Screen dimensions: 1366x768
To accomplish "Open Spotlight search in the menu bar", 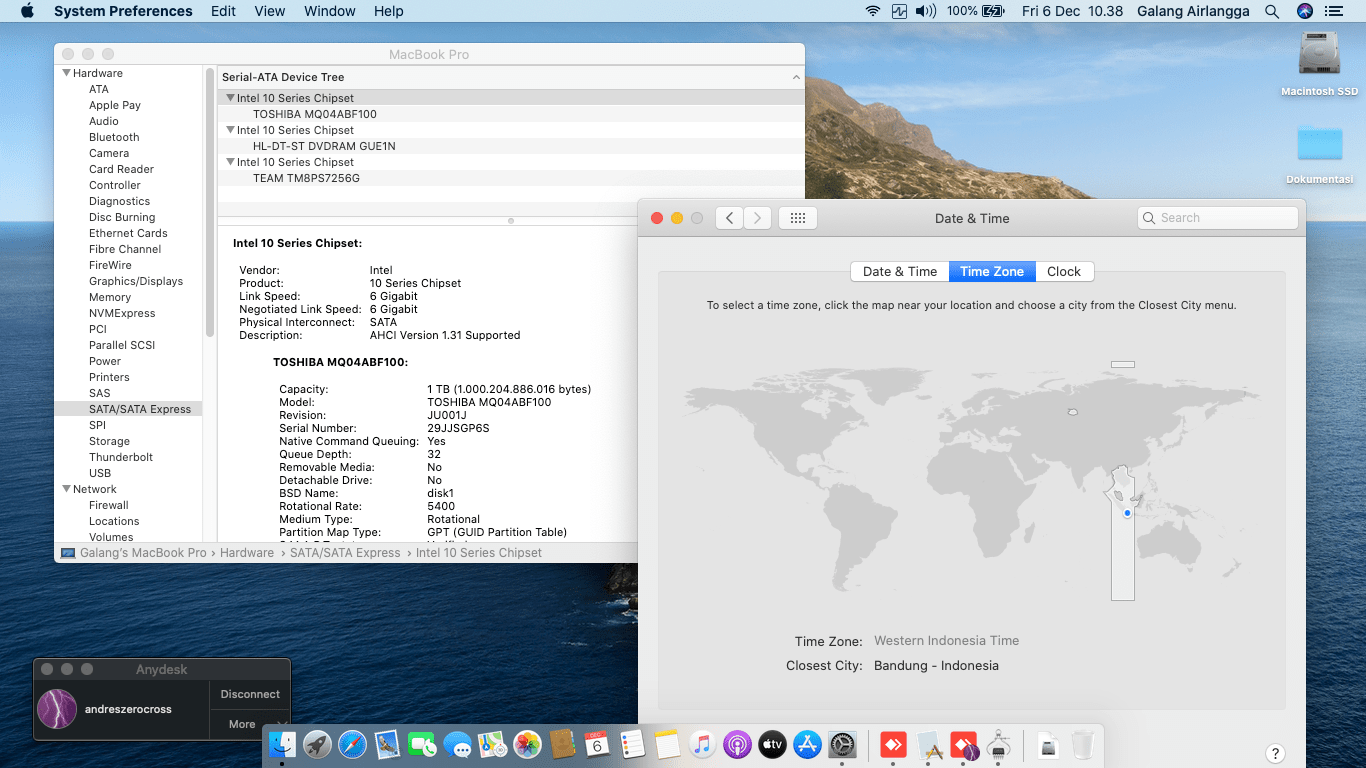I will click(1272, 11).
